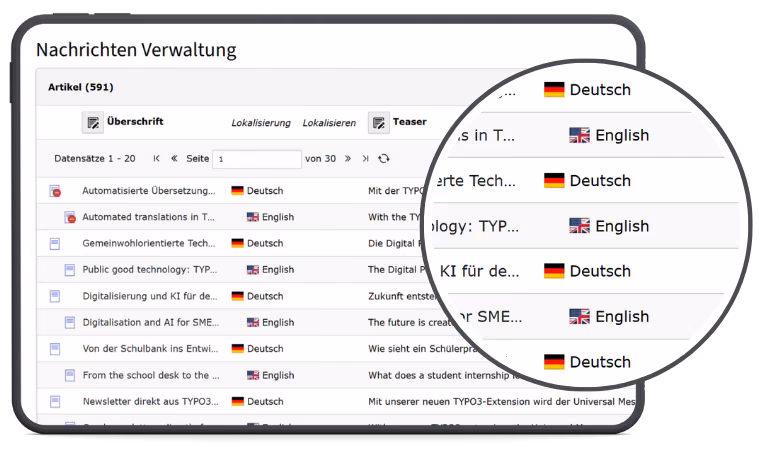Click record icon of Public good technology row
Viewport: 760px width, 450px height.
[70, 270]
